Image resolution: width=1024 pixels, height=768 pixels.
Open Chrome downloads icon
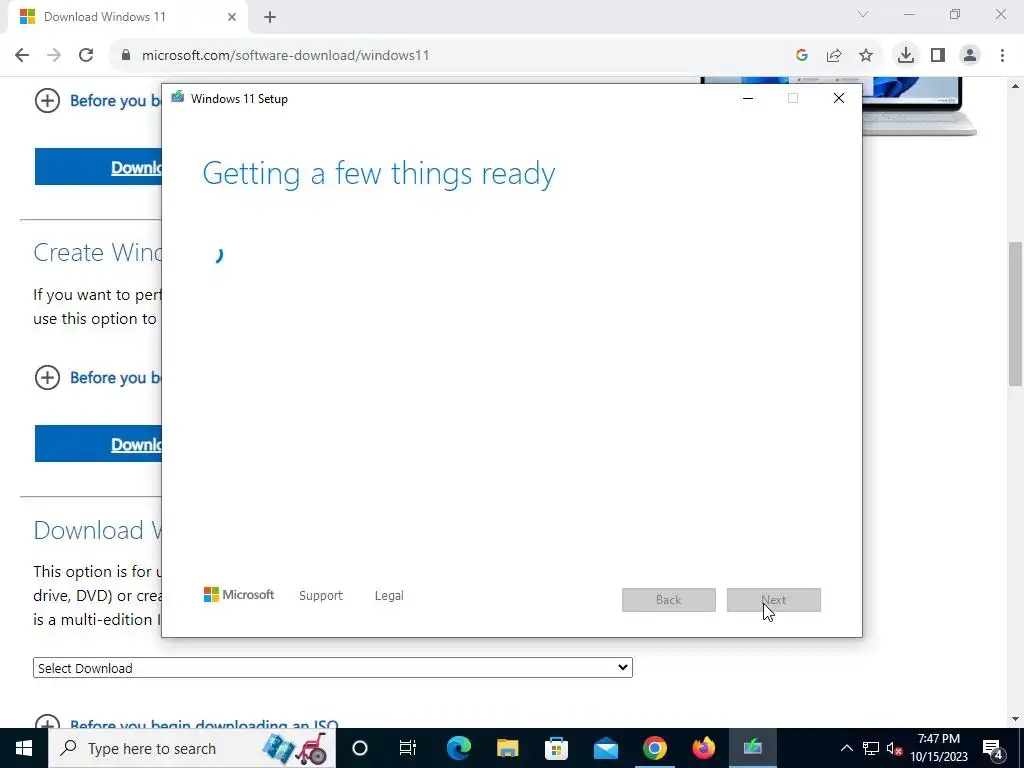pyautogui.click(x=906, y=55)
